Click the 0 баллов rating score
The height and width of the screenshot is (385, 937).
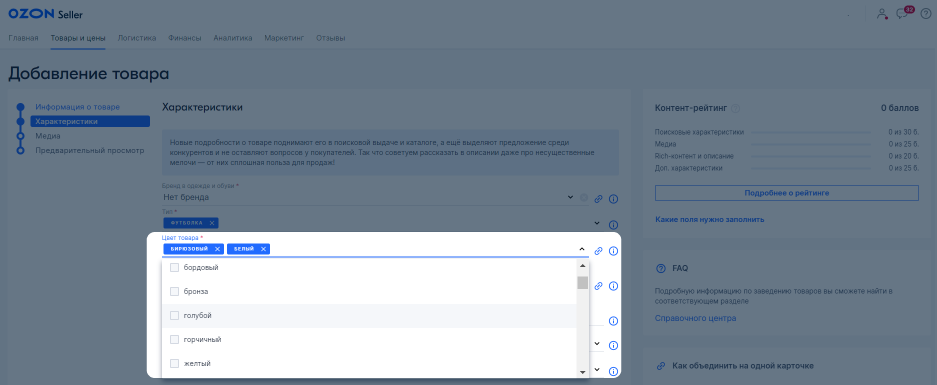pos(899,109)
